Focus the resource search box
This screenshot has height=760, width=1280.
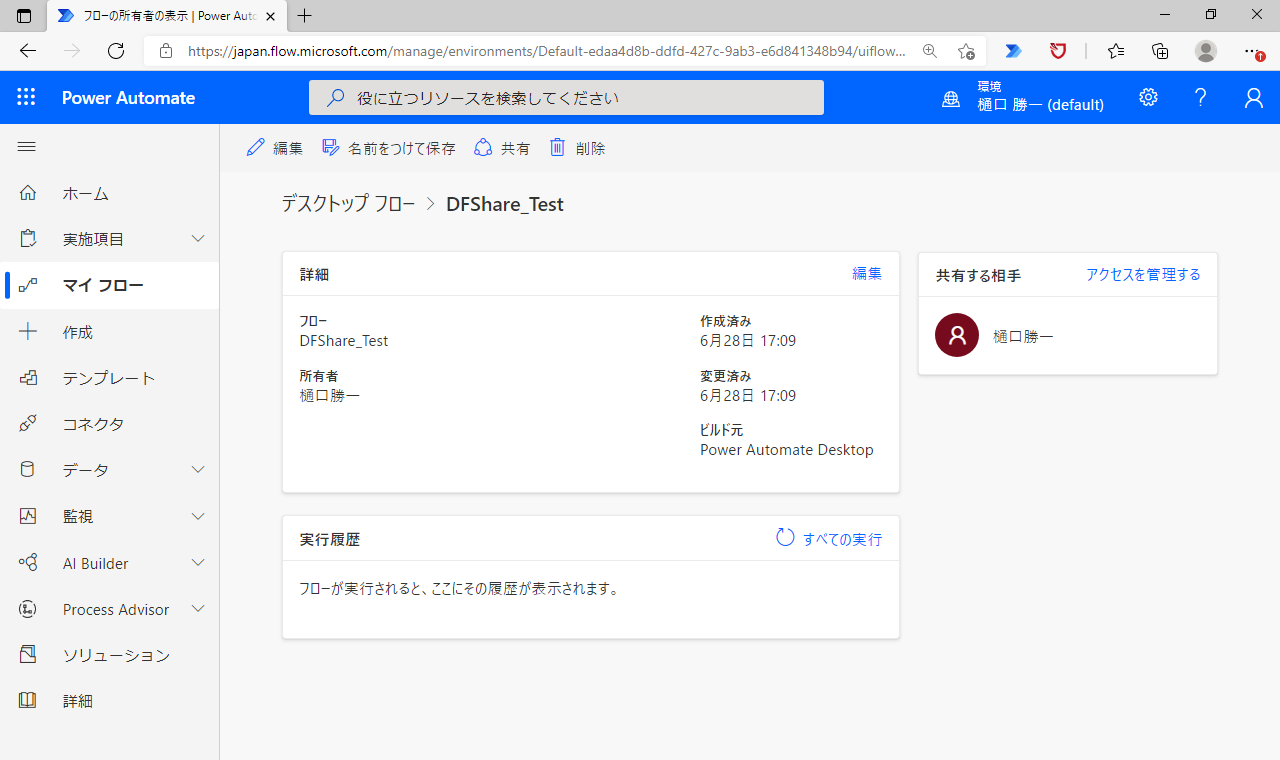click(566, 97)
